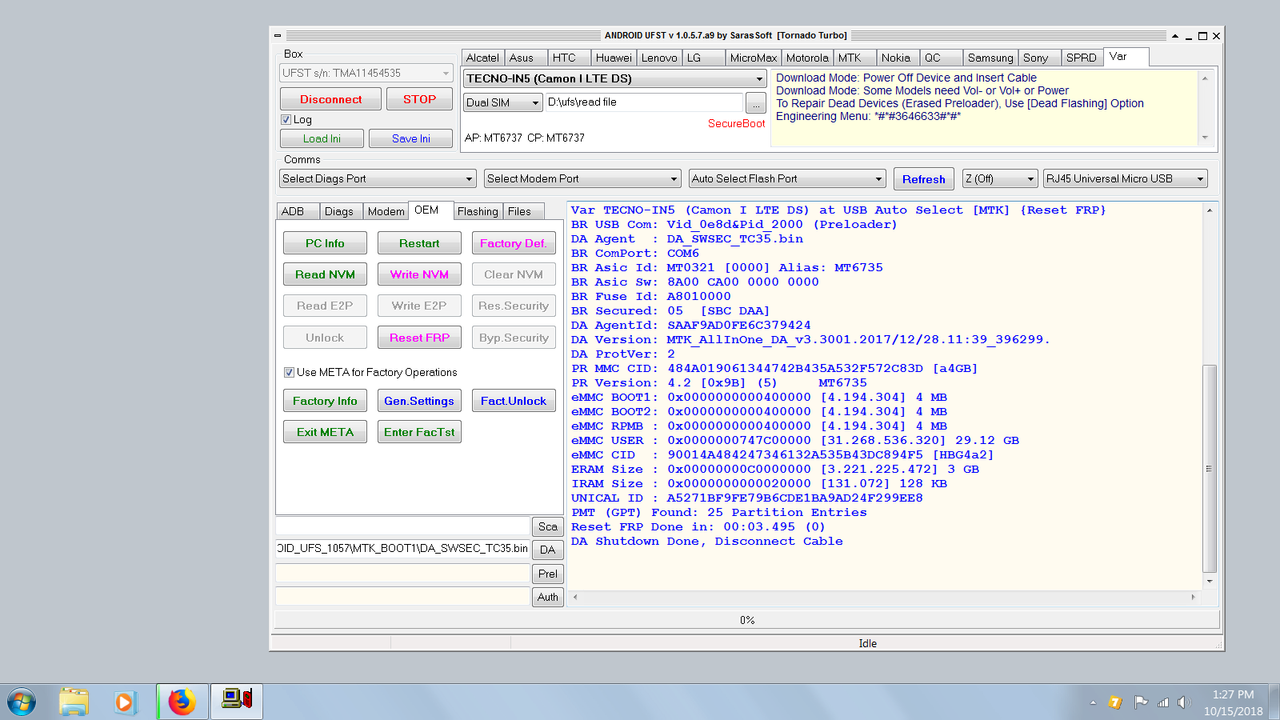
Task: Click the Gen.Settings button
Action: (419, 401)
